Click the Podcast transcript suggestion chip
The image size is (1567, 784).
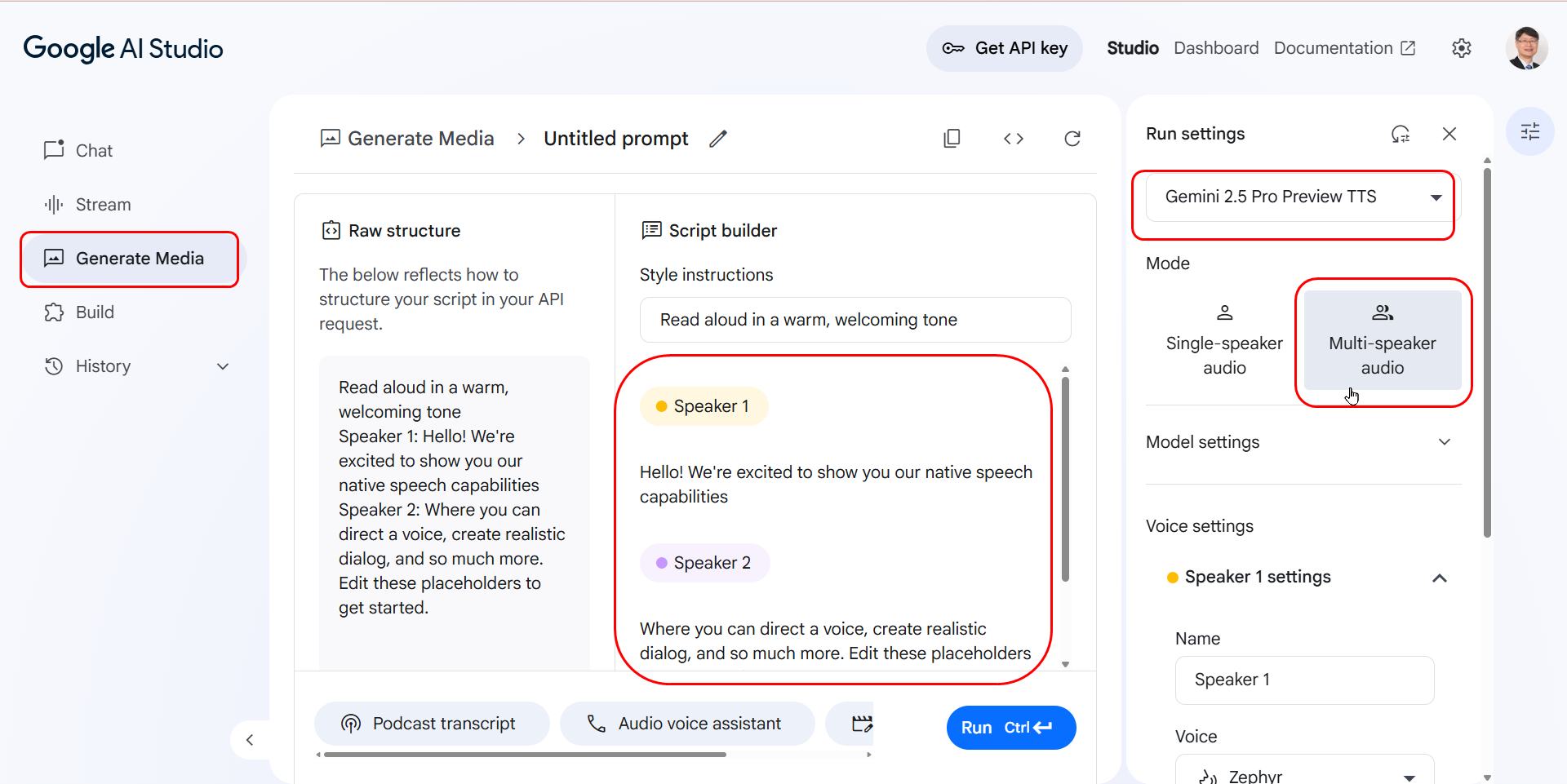432,724
